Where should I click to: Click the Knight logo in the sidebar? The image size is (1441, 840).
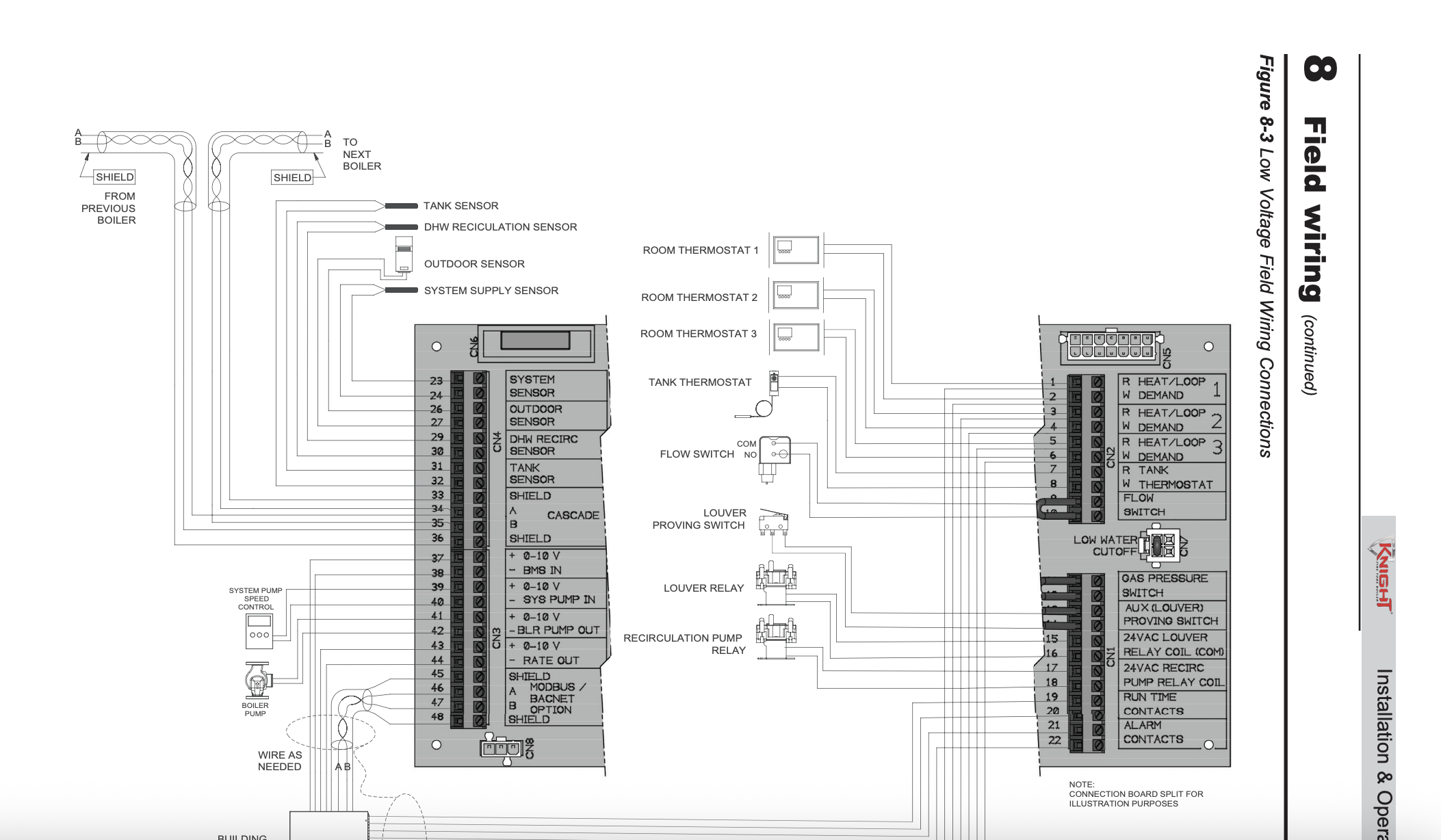pyautogui.click(x=1382, y=576)
